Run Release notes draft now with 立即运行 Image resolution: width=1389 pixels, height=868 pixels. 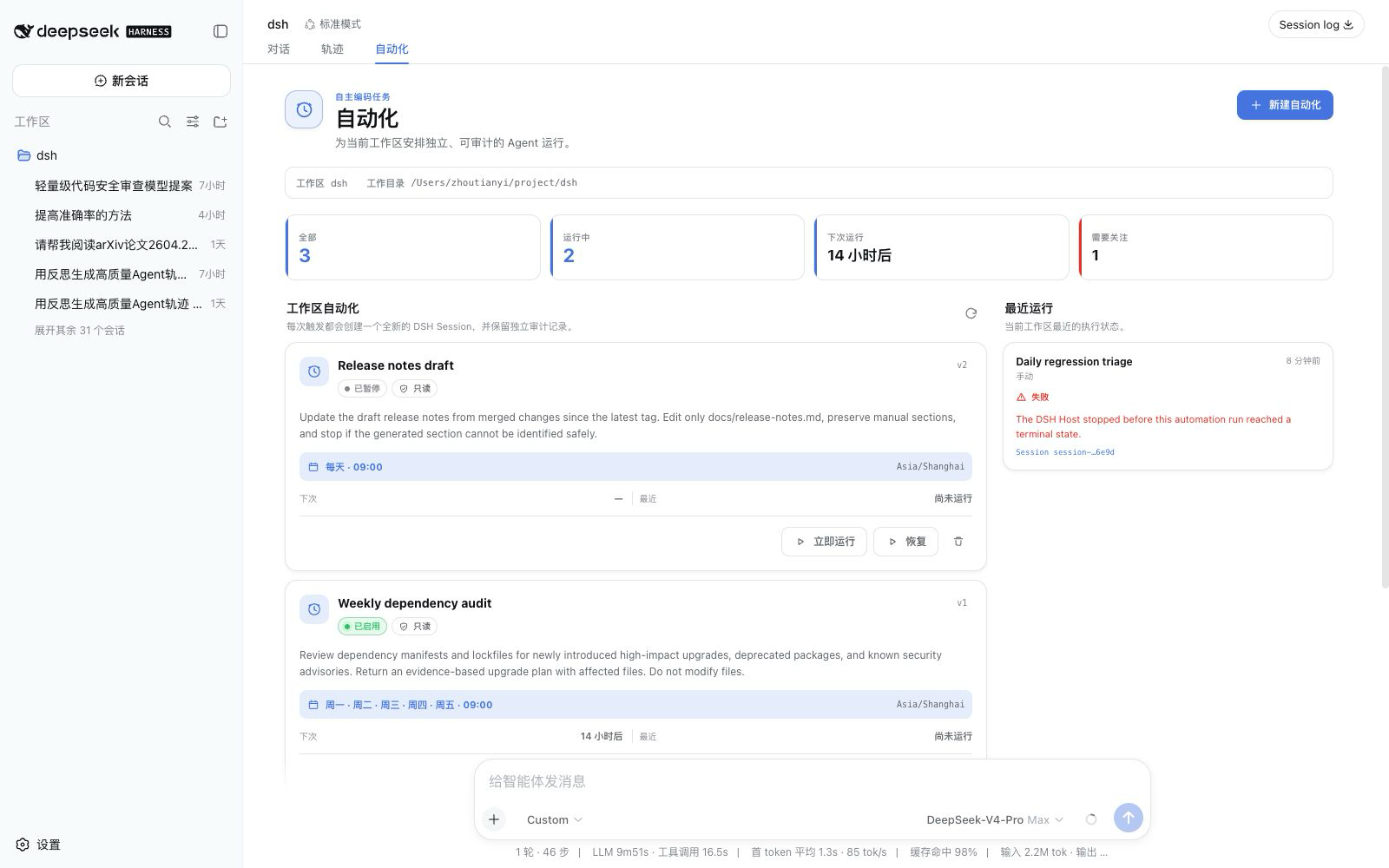point(824,542)
